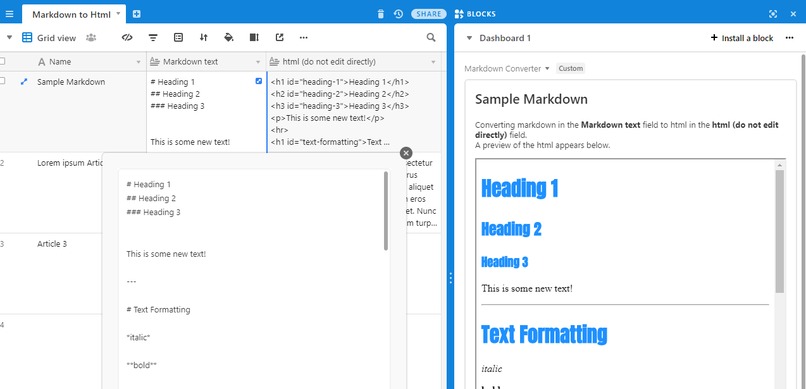The width and height of the screenshot is (806, 389).
Task: Click the Grid view name
Action: tap(57, 38)
